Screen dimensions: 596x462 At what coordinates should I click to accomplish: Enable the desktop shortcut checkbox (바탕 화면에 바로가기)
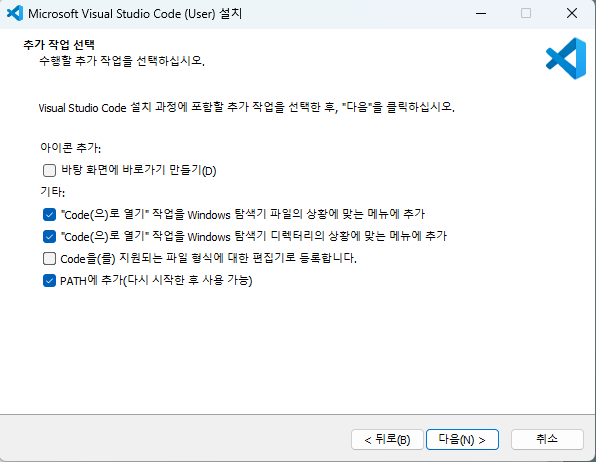49,170
